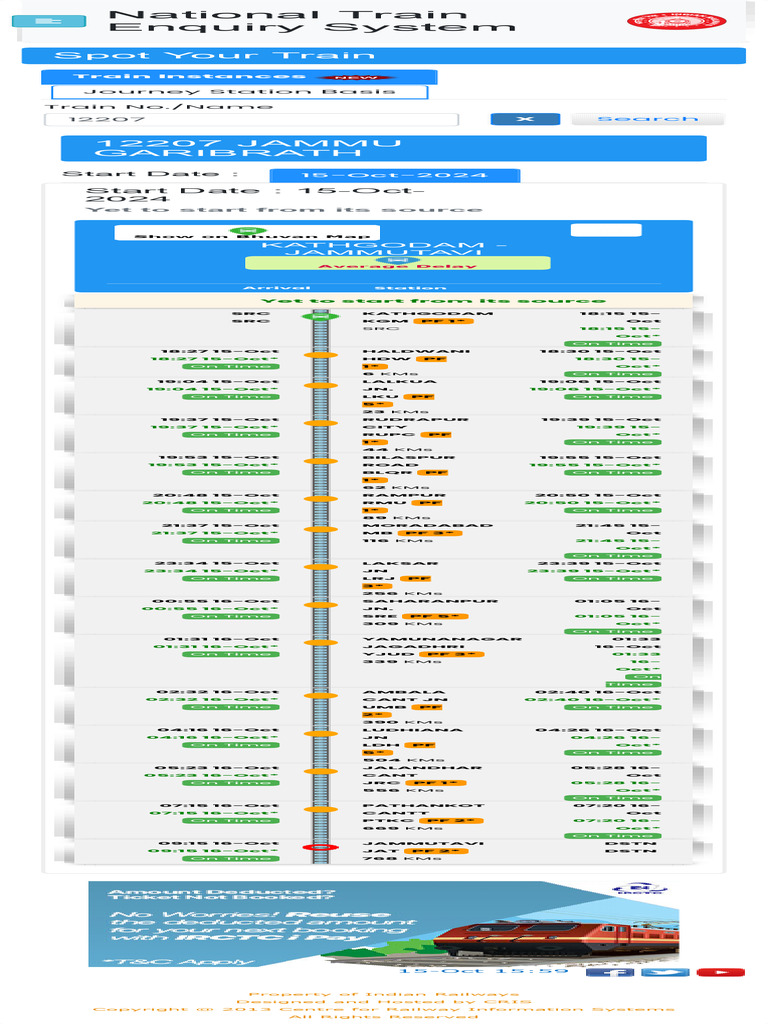Select the Train Instances tab

click(x=239, y=77)
